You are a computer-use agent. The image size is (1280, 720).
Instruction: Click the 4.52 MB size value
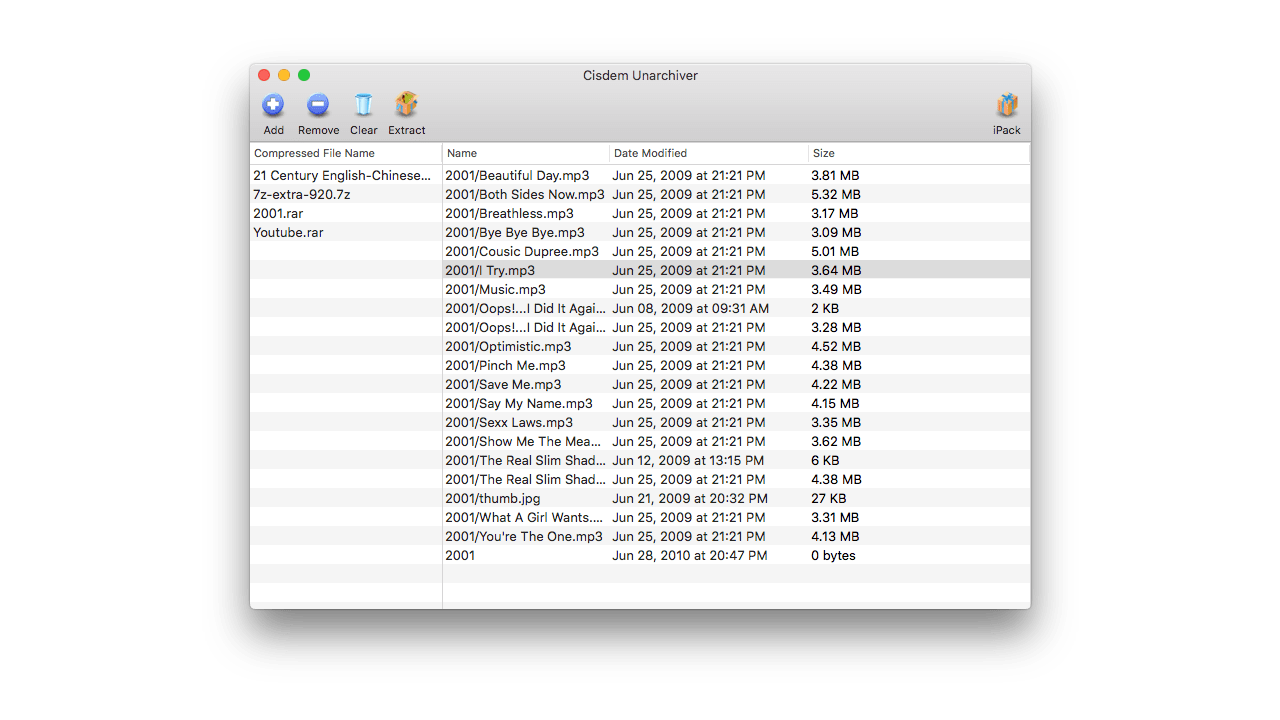click(835, 346)
